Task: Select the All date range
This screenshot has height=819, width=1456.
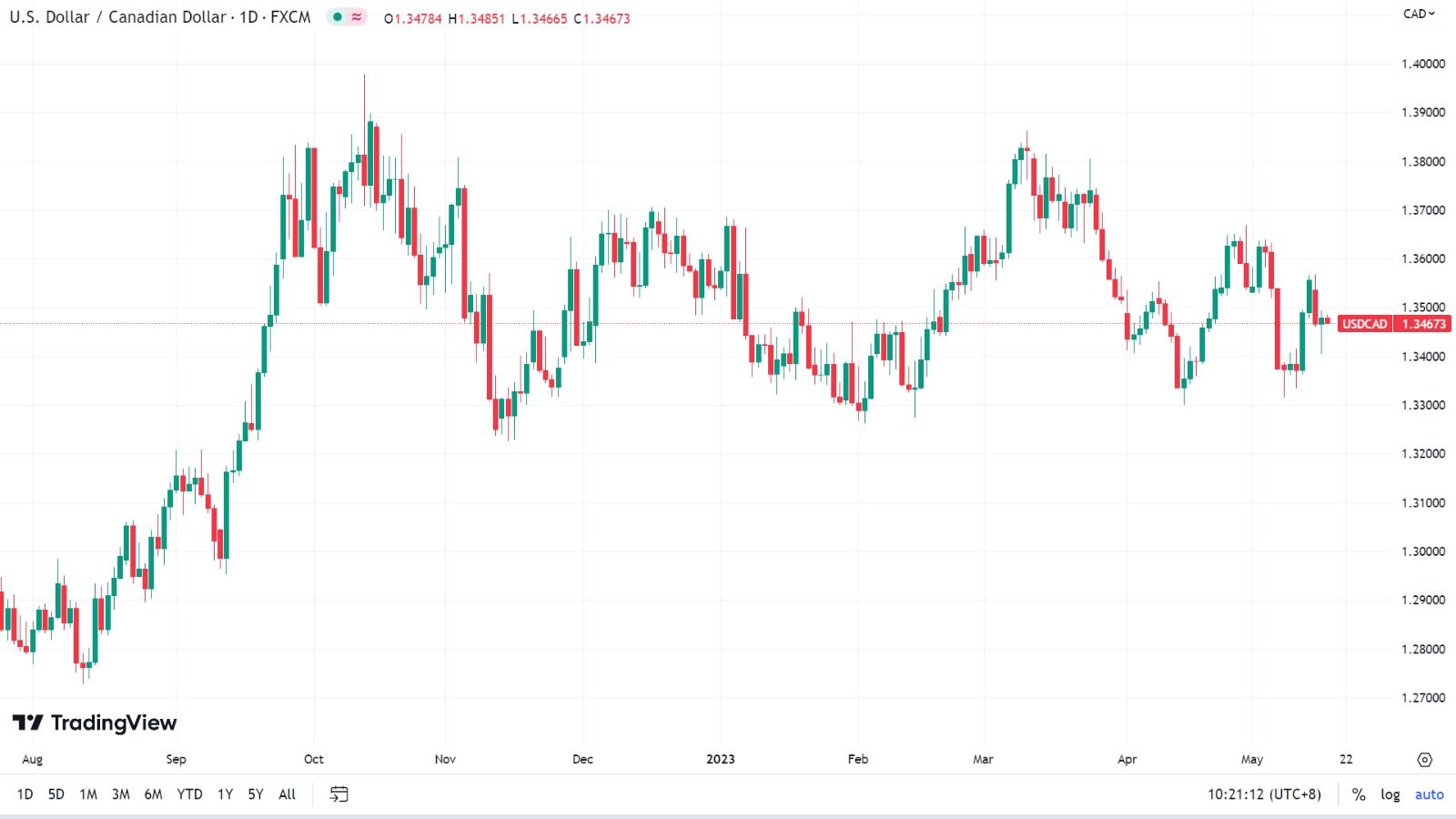Action: 287,794
